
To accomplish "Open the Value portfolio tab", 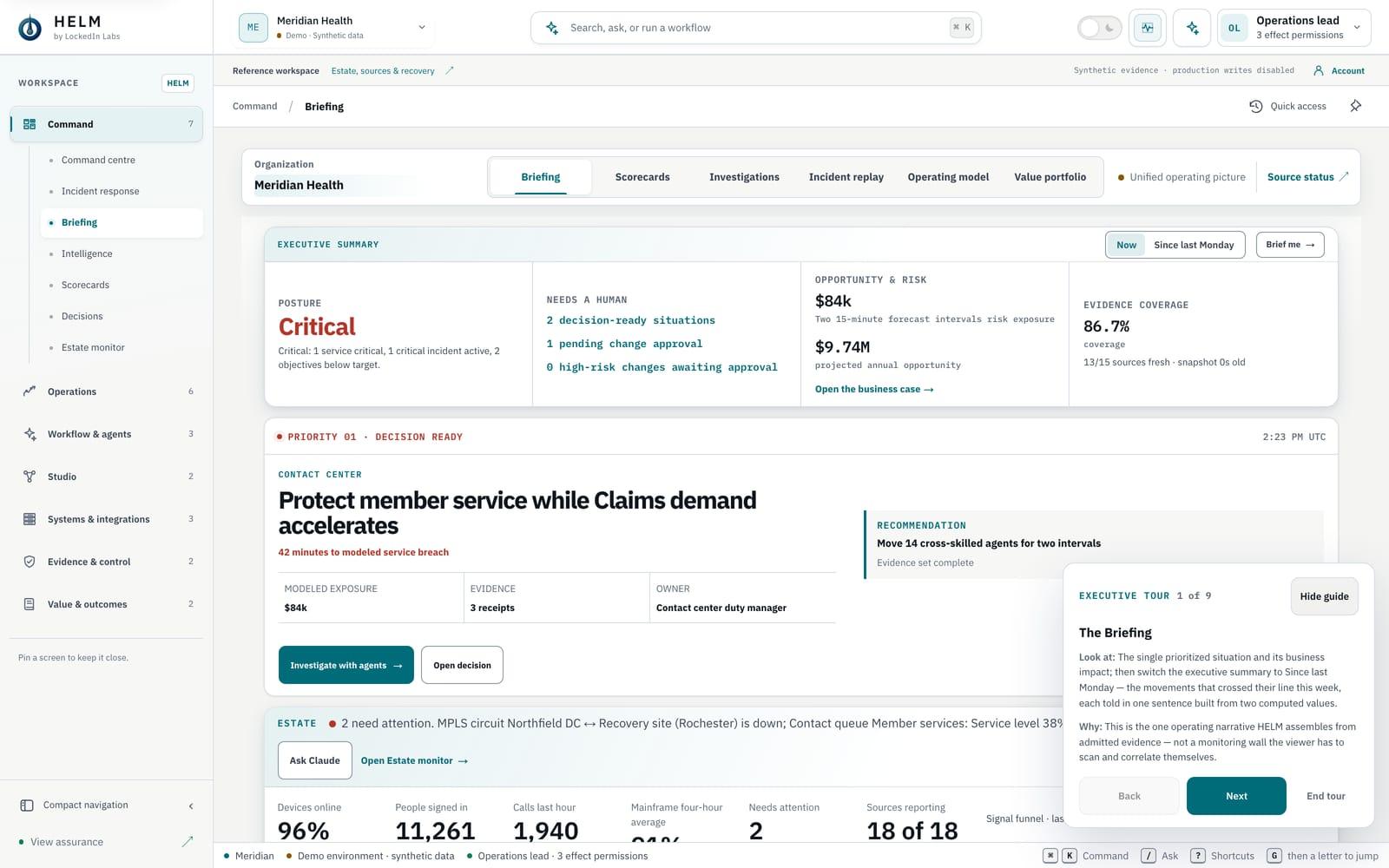I will coord(1050,177).
